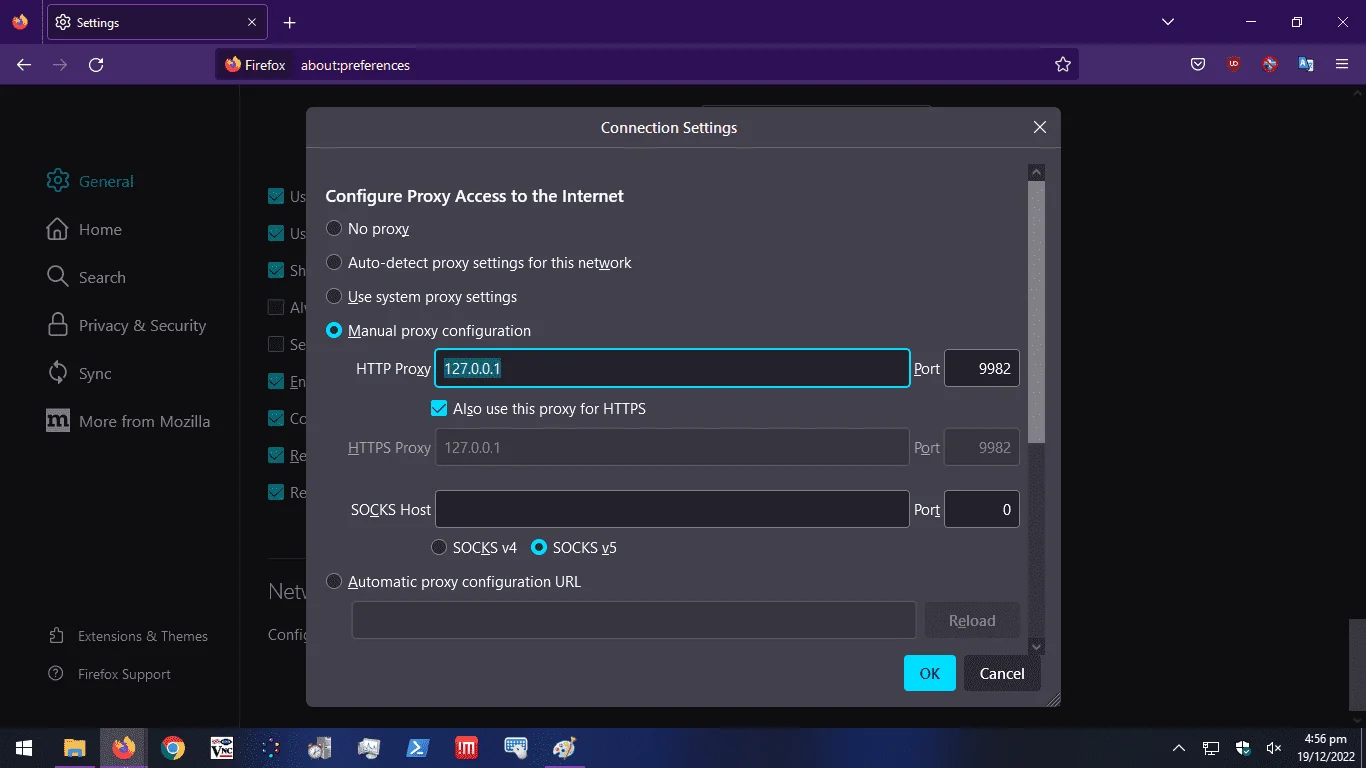Open General settings category
This screenshot has width=1366, height=768.
(x=90, y=181)
